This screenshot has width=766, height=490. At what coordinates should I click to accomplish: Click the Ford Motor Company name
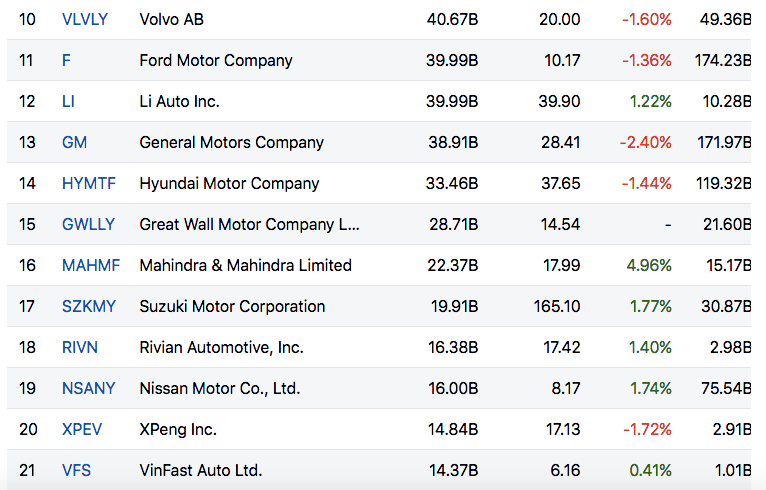216,60
